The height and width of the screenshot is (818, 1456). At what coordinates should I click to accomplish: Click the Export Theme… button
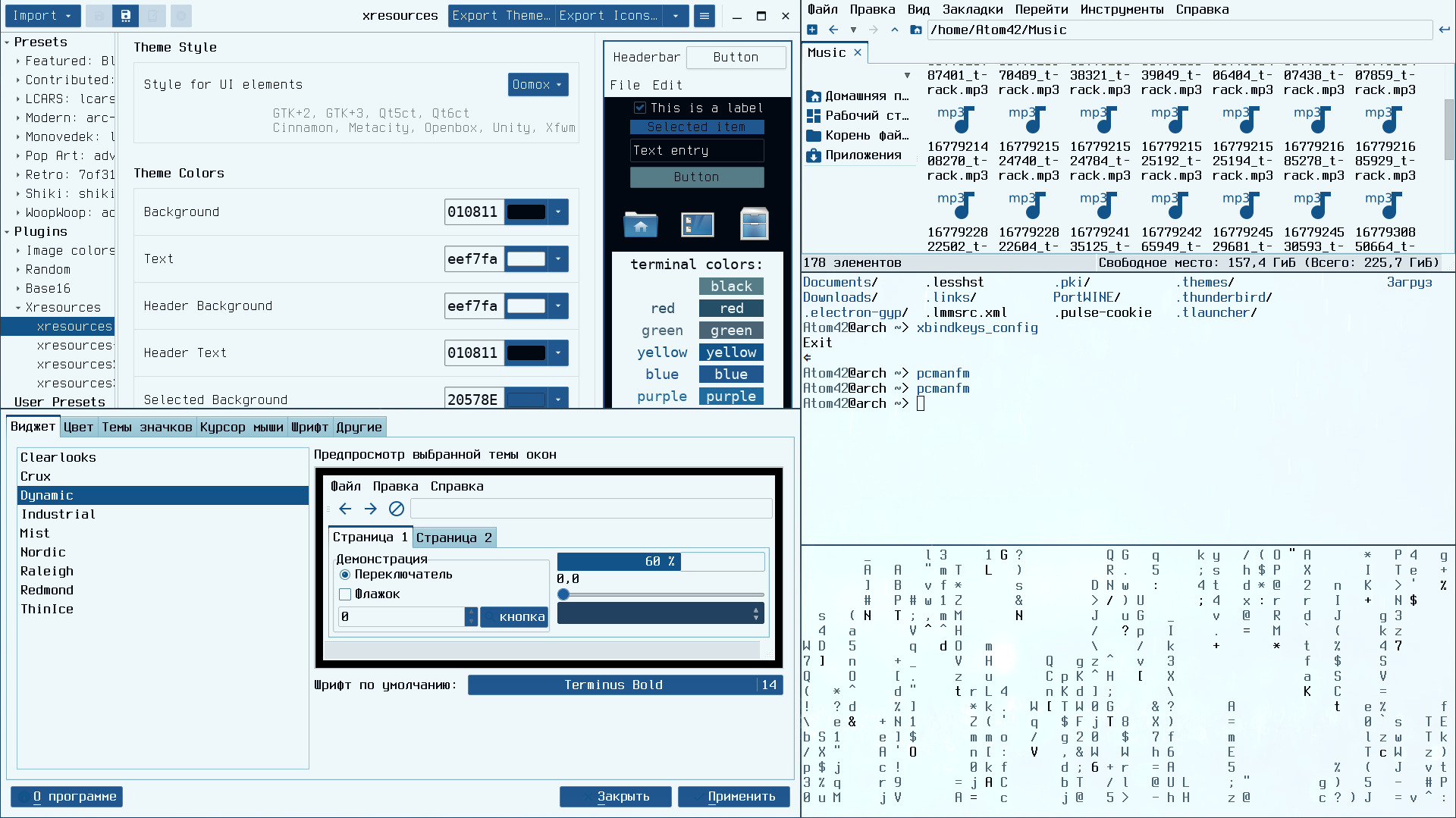tap(501, 15)
